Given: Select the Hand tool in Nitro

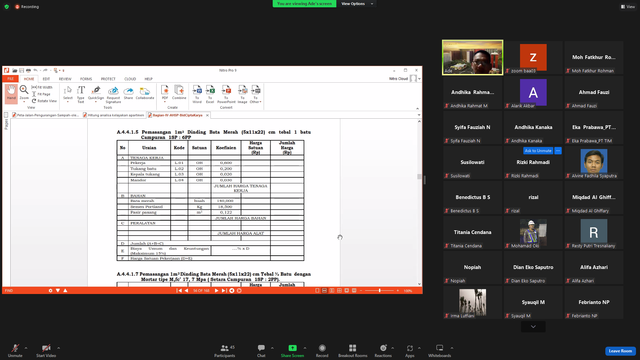Looking at the screenshot, I should coord(11,93).
